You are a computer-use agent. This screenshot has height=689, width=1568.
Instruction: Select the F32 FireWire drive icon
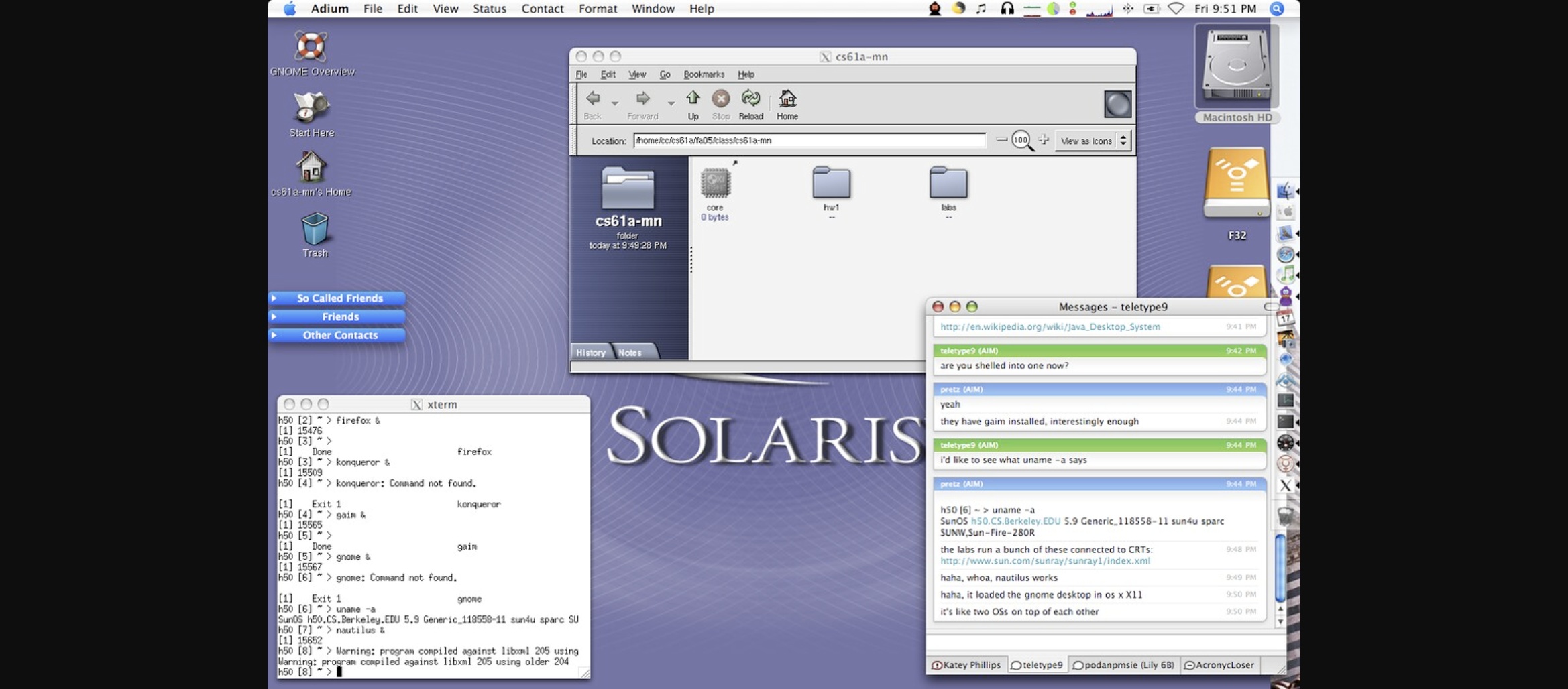coord(1237,183)
